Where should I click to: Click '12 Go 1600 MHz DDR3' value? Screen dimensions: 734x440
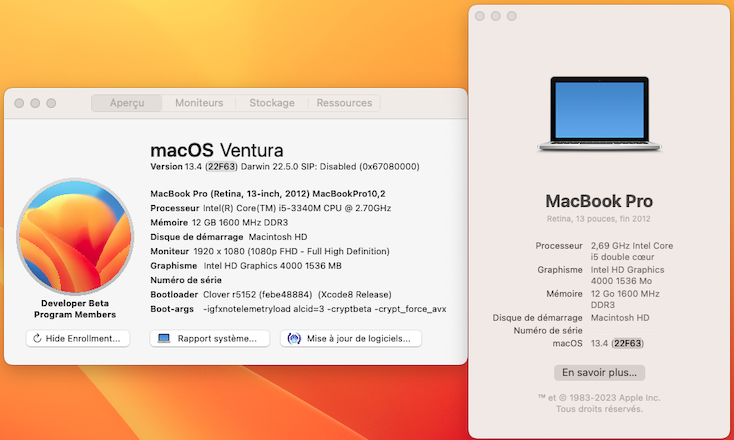625,299
